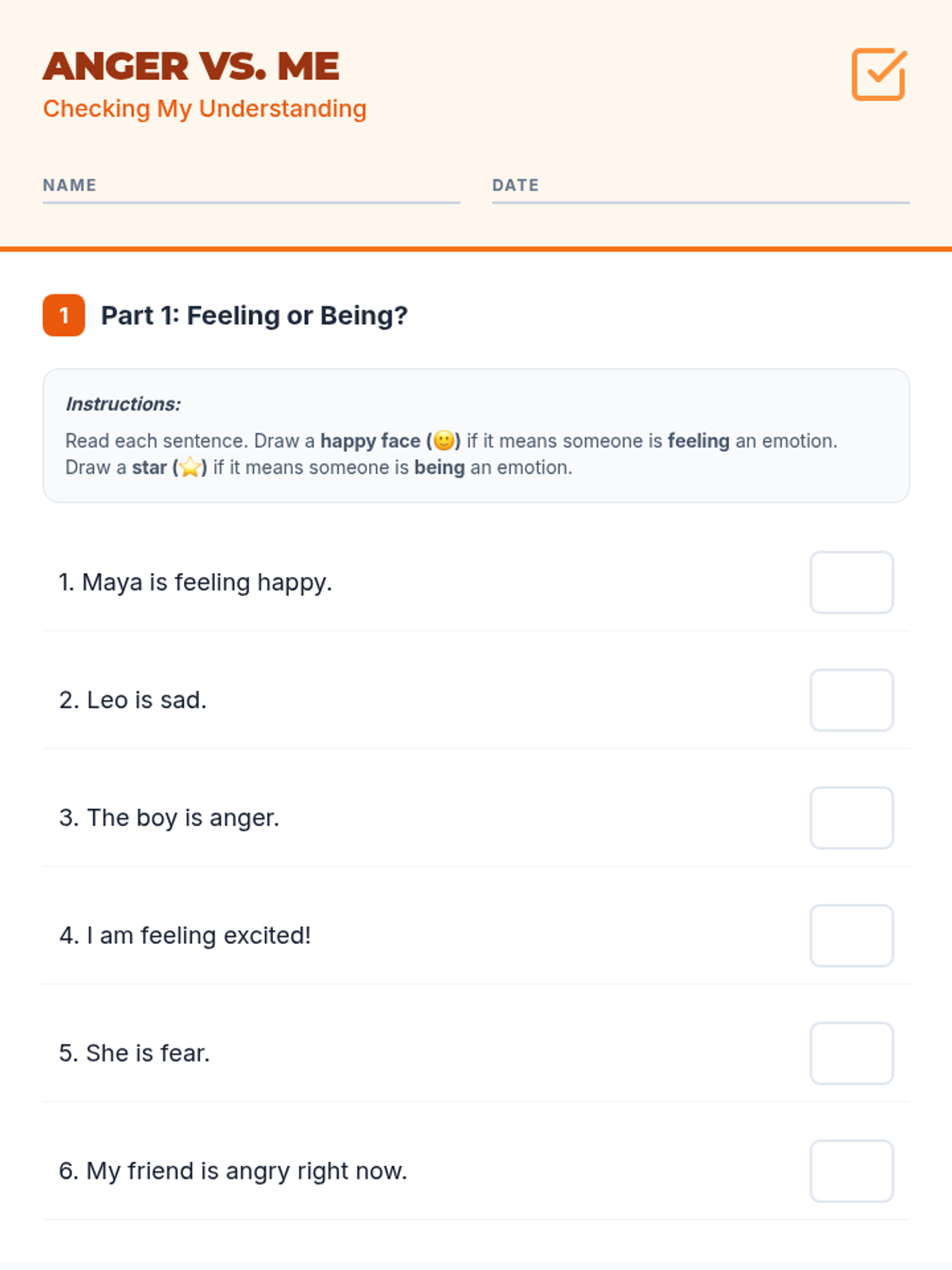Click the orange number 1 badge
The height and width of the screenshot is (1270, 952).
point(63,315)
